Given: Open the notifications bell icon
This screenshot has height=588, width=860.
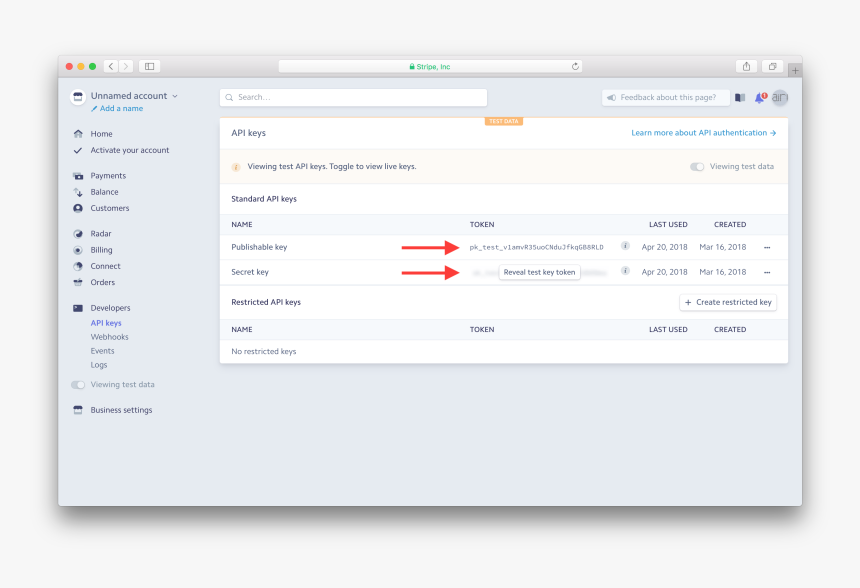Looking at the screenshot, I should click(760, 98).
